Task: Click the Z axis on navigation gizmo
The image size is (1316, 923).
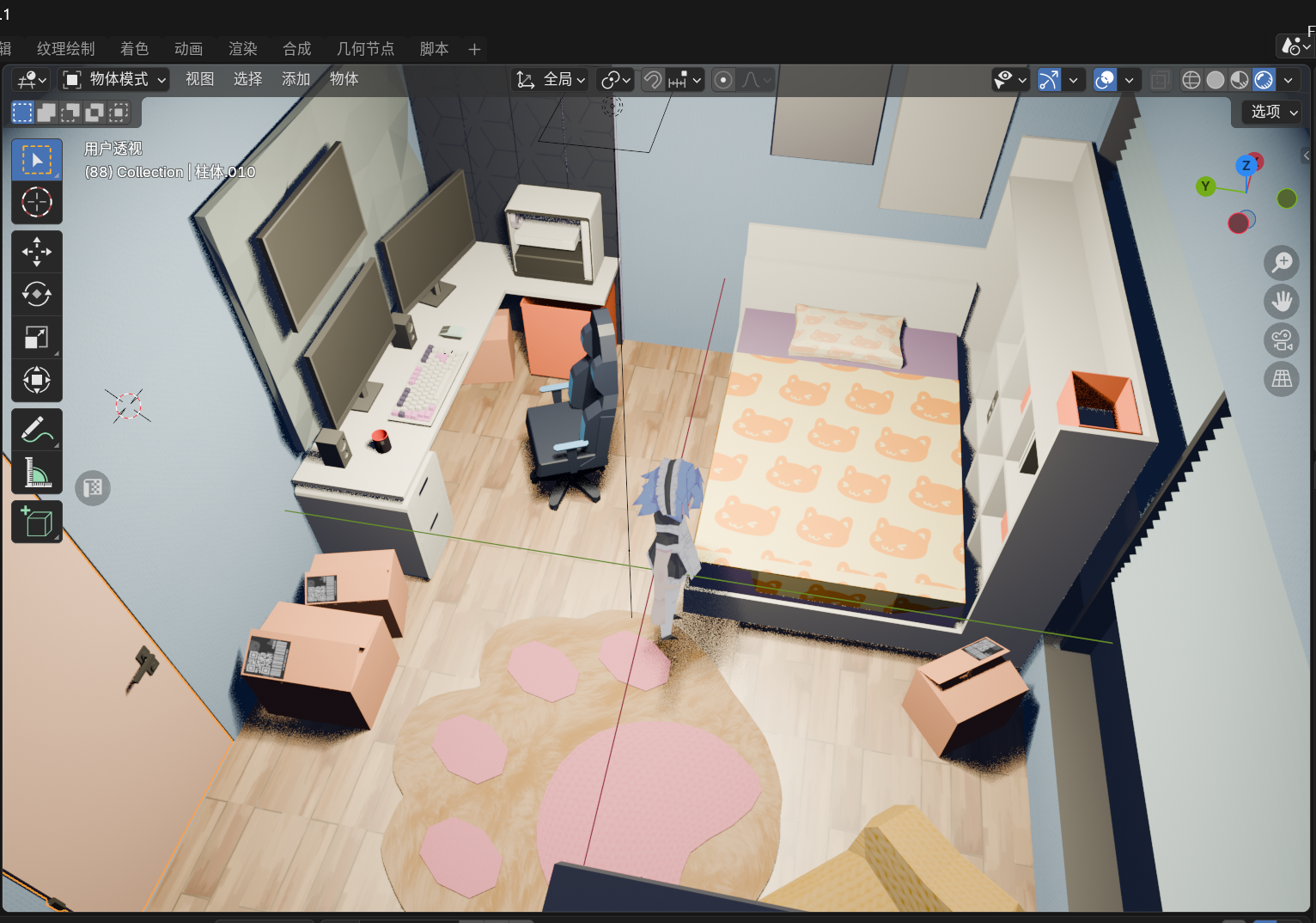Action: 1246,166
